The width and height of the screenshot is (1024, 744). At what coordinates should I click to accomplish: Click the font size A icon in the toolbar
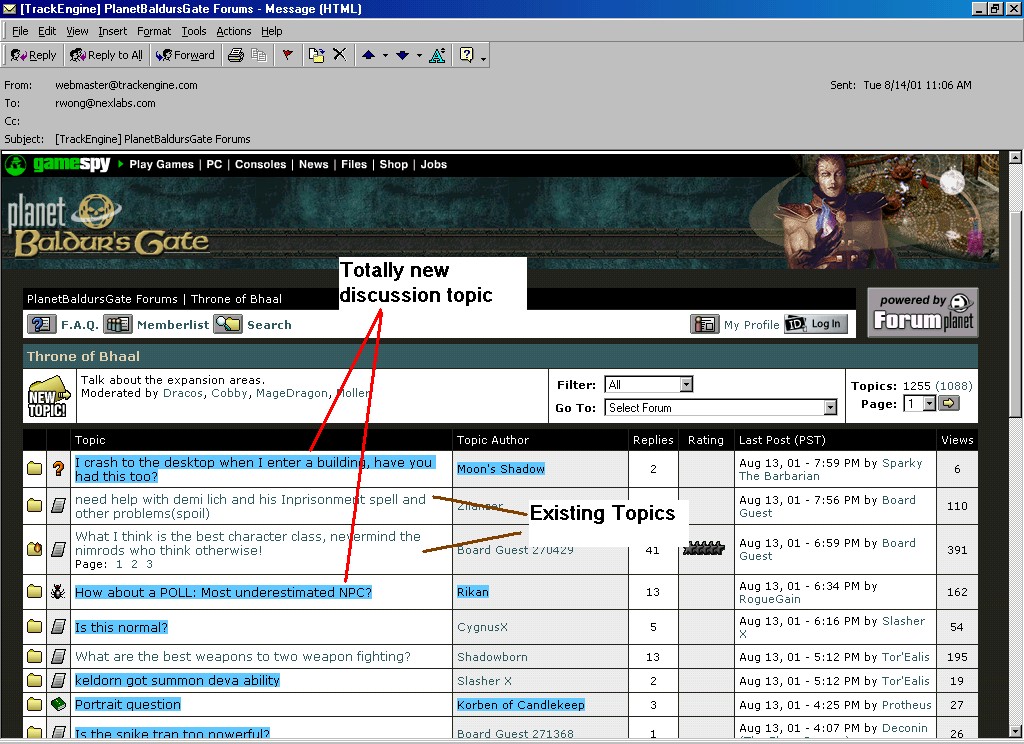[437, 56]
